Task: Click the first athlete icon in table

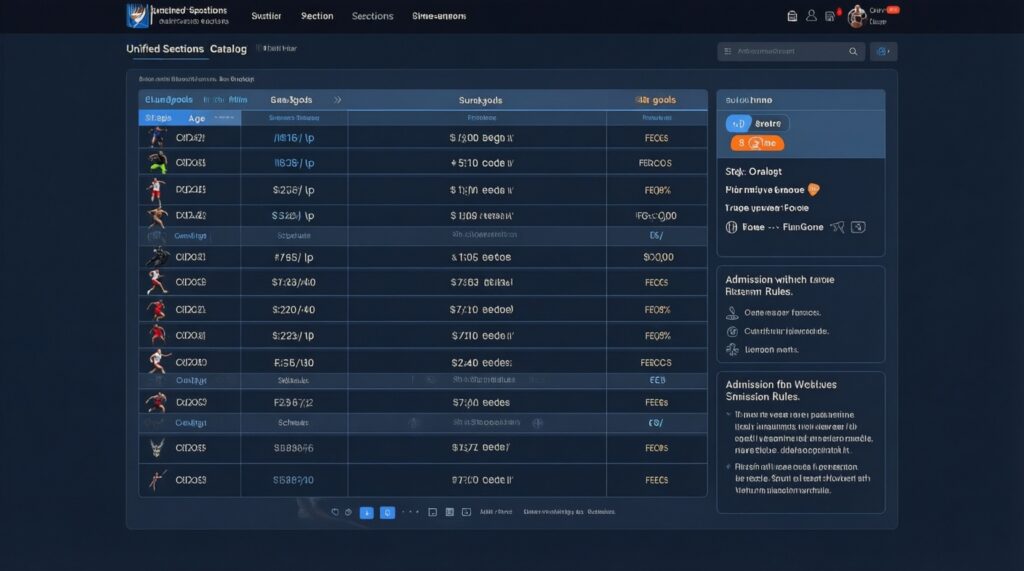Action: (156, 138)
